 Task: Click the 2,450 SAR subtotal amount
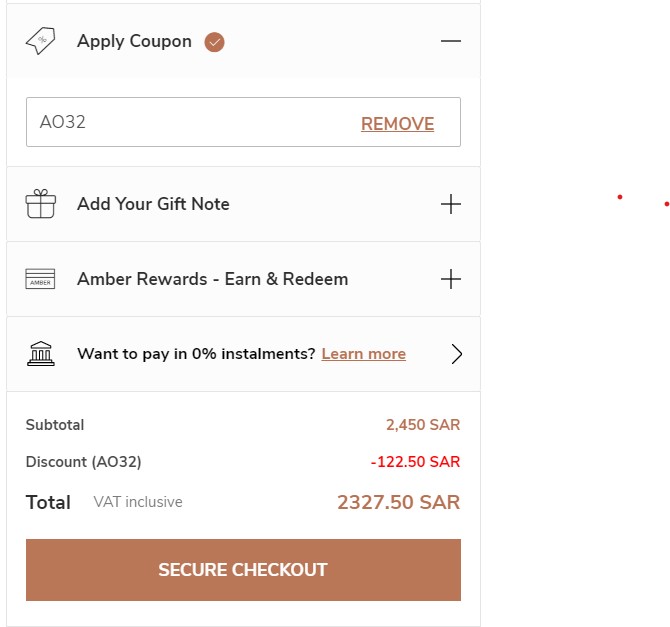tap(423, 425)
